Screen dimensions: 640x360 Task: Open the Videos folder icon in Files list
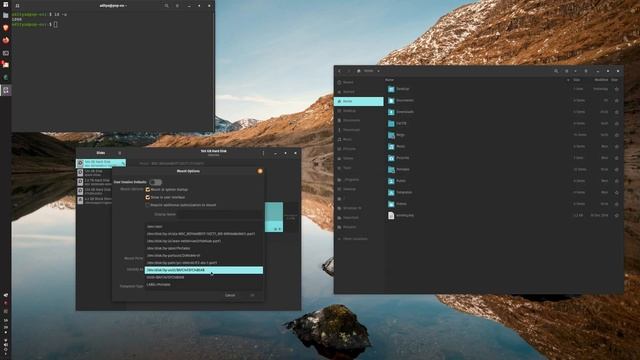(391, 204)
